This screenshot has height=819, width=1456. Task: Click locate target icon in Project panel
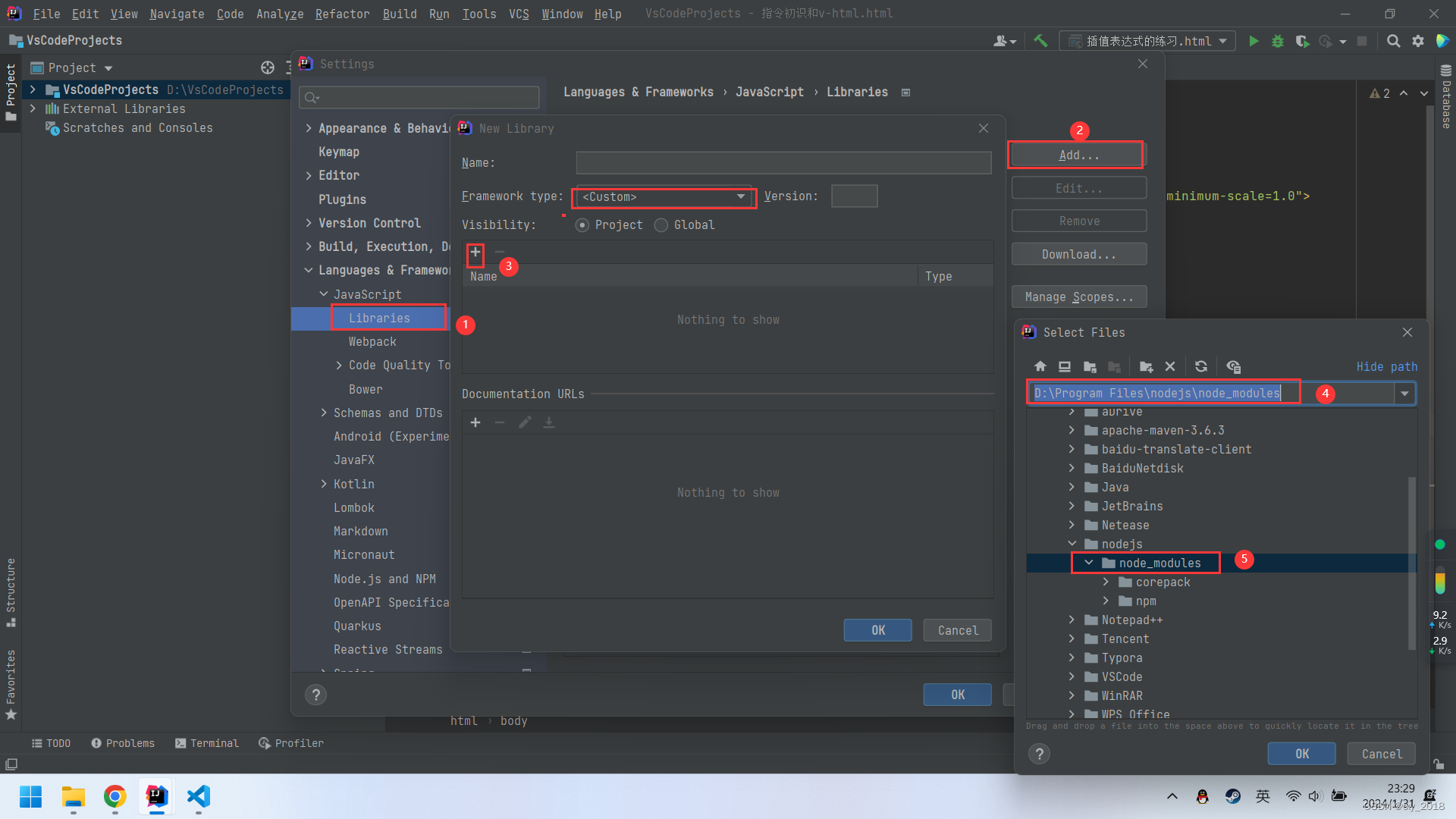point(268,67)
